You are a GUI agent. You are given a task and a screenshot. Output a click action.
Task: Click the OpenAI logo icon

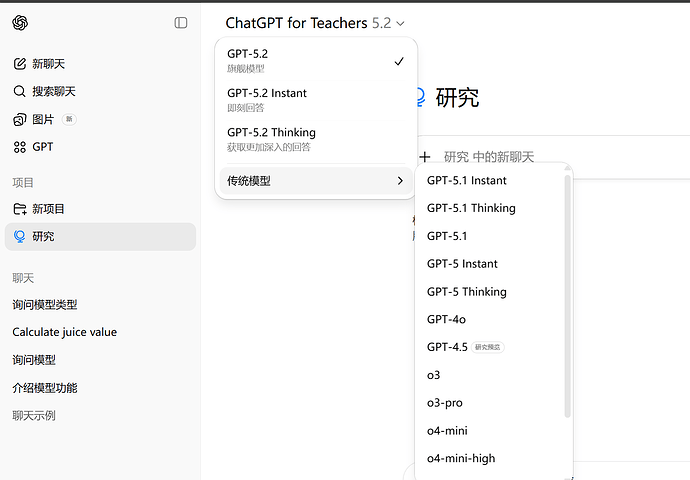click(x=20, y=22)
